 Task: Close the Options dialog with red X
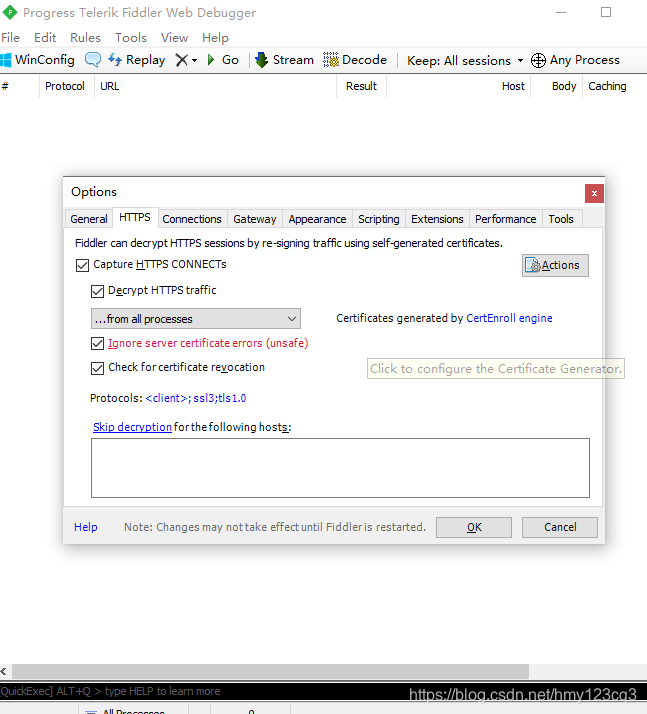tap(594, 194)
